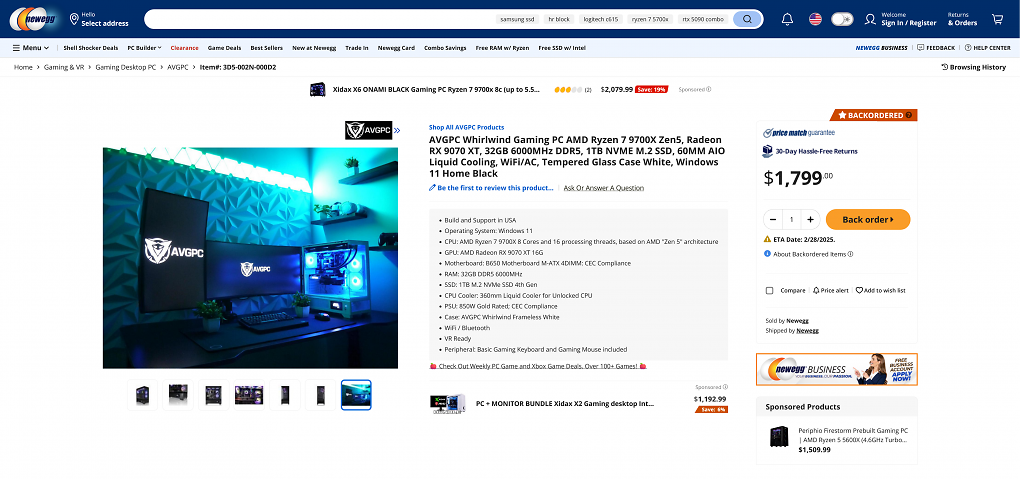
Task: Click the Back order button
Action: click(868, 219)
